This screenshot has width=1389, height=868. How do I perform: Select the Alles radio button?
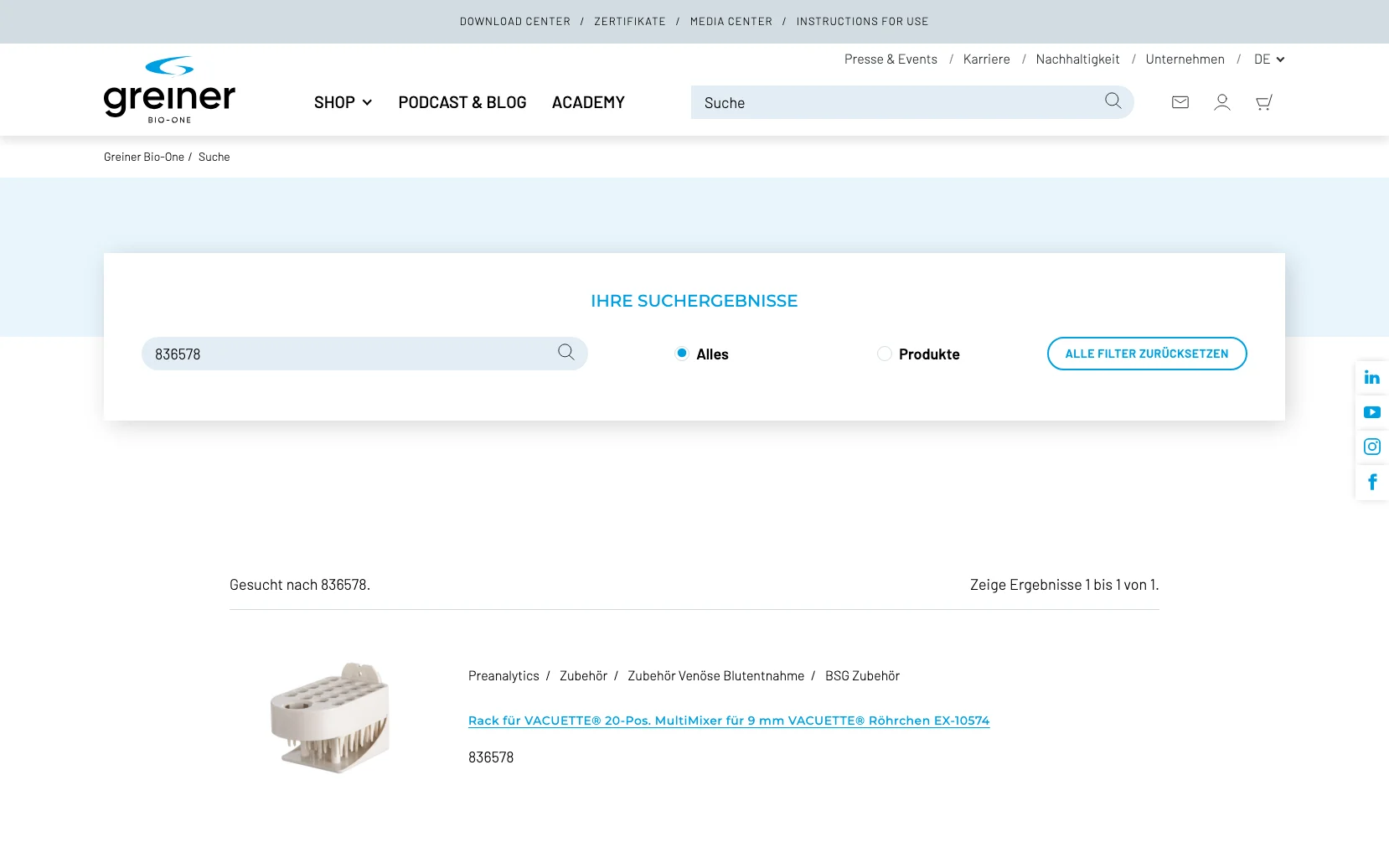682,354
